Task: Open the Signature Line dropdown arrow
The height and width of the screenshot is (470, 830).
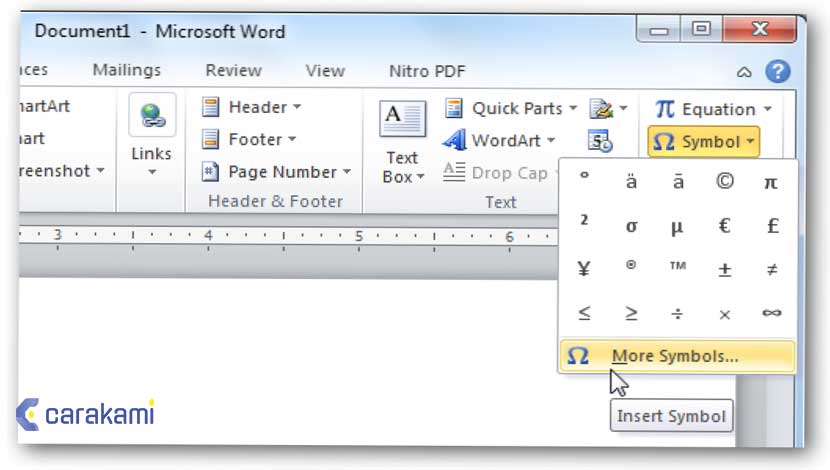Action: pos(624,109)
